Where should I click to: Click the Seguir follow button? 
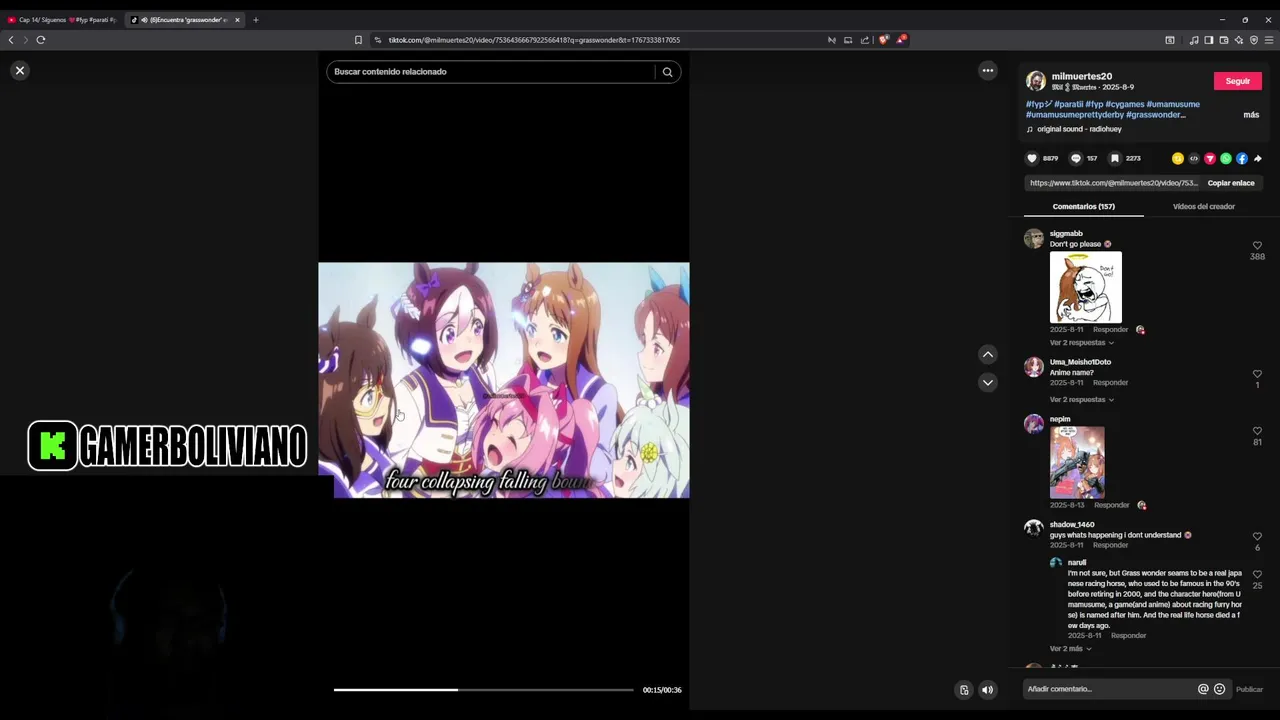pyautogui.click(x=1237, y=82)
